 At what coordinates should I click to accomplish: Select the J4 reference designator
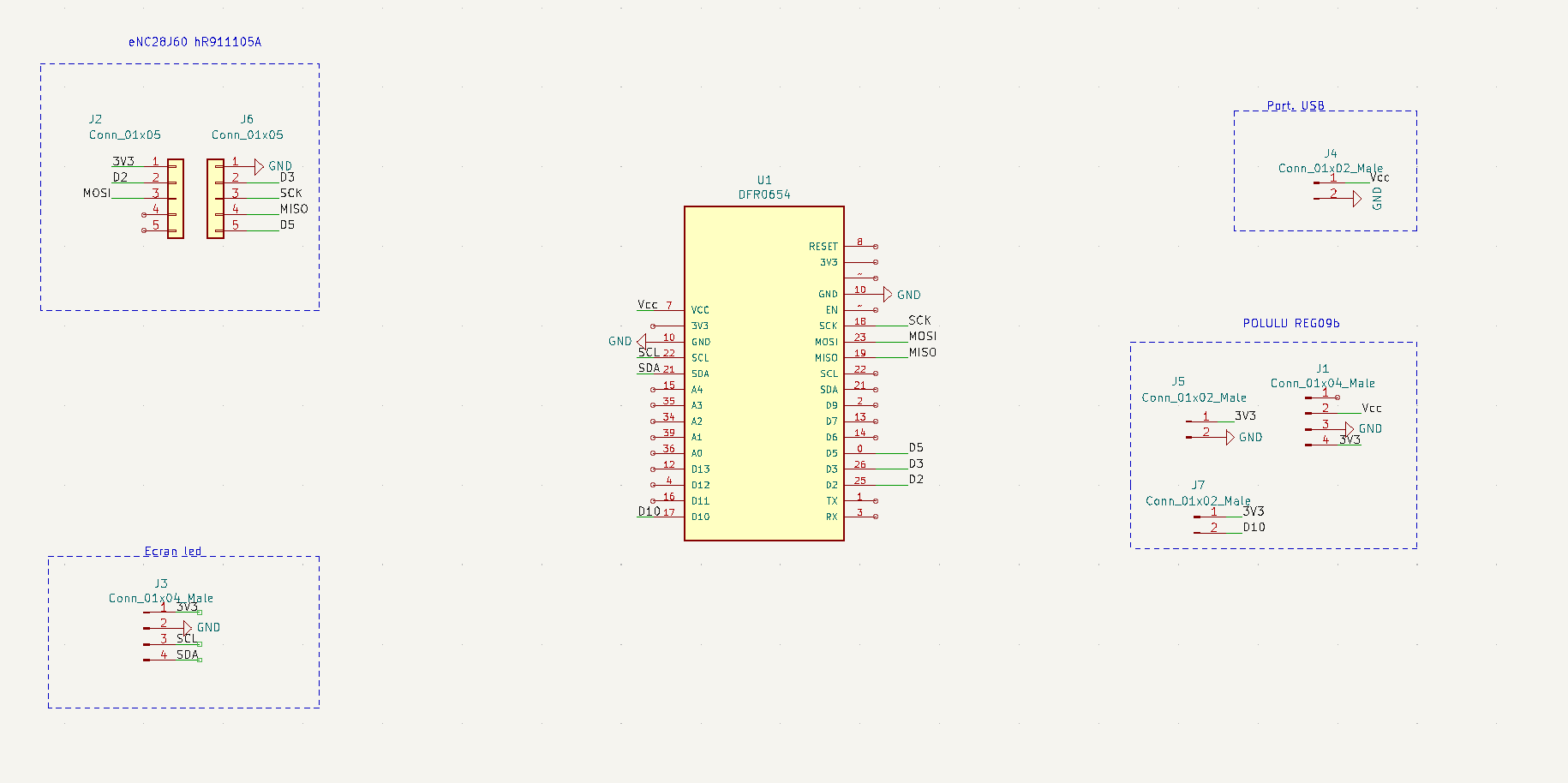[1331, 153]
